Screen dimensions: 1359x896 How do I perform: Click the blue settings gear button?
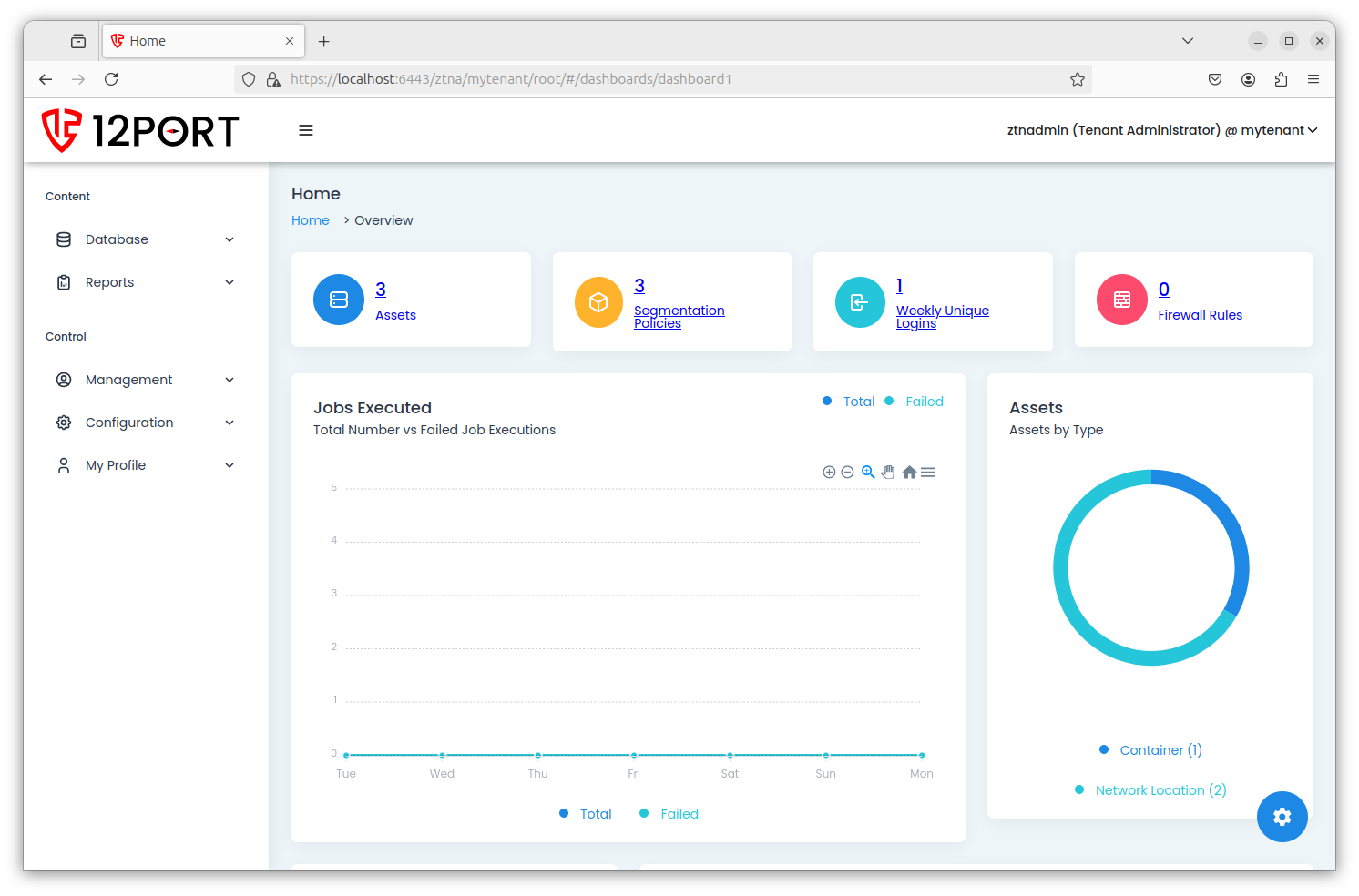pyautogui.click(x=1282, y=817)
